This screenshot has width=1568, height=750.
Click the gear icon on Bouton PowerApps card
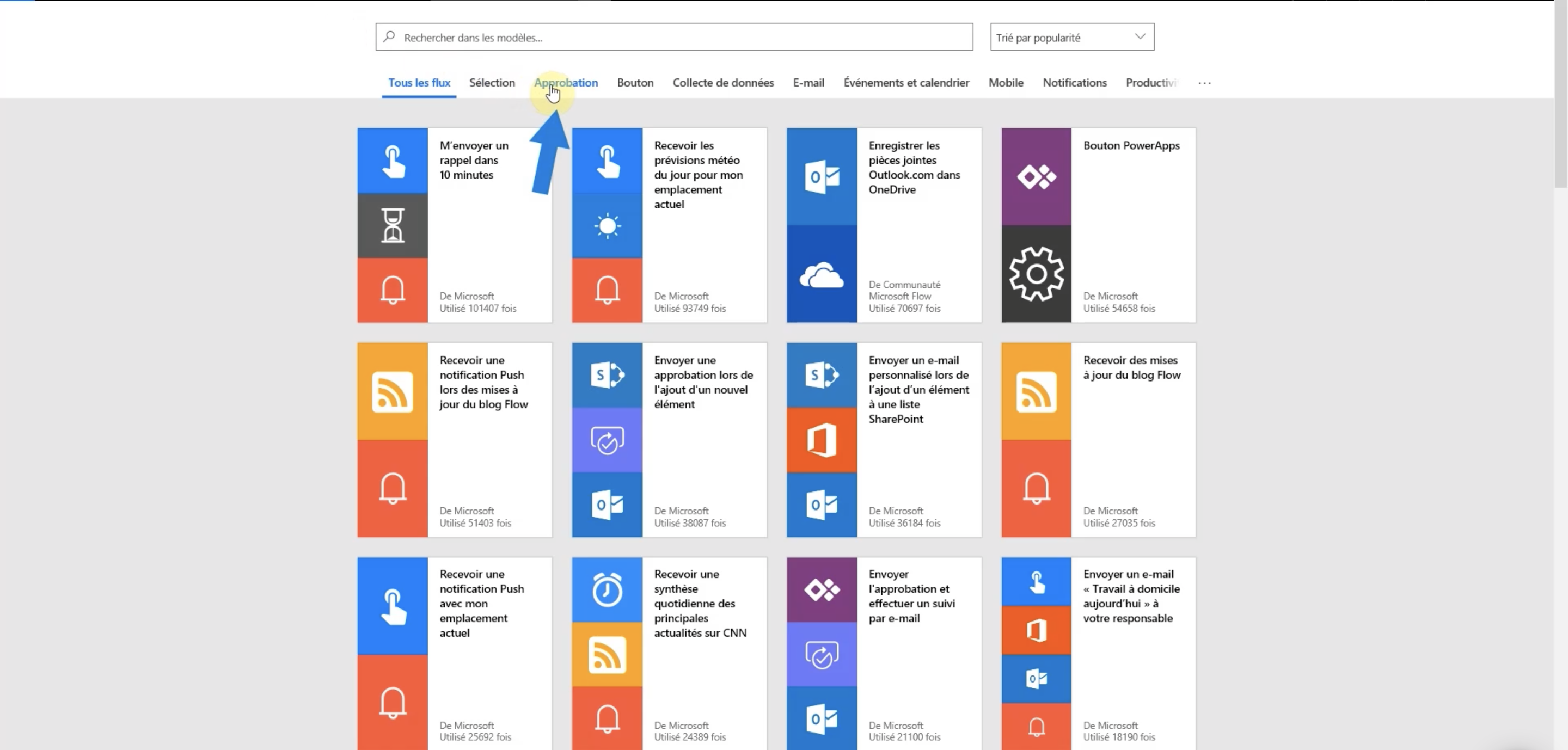click(x=1037, y=274)
